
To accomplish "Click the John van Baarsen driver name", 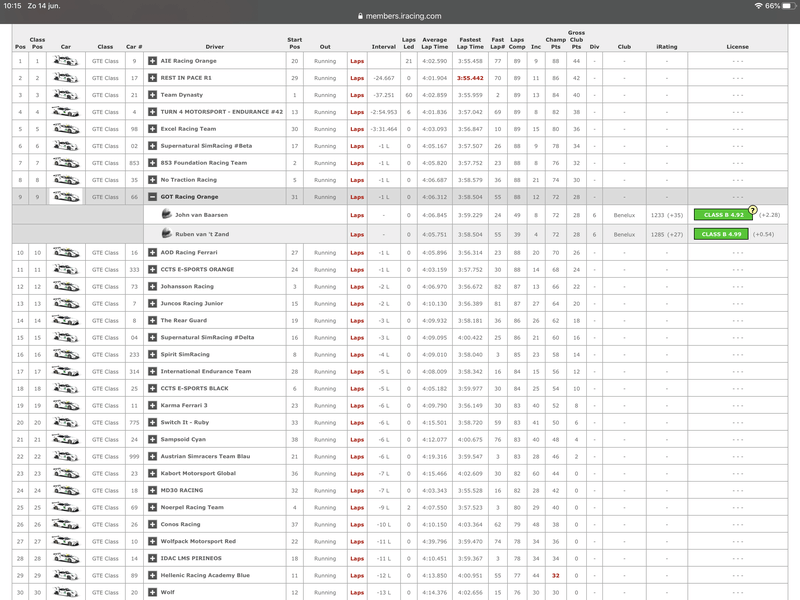I will pyautogui.click(x=201, y=215).
